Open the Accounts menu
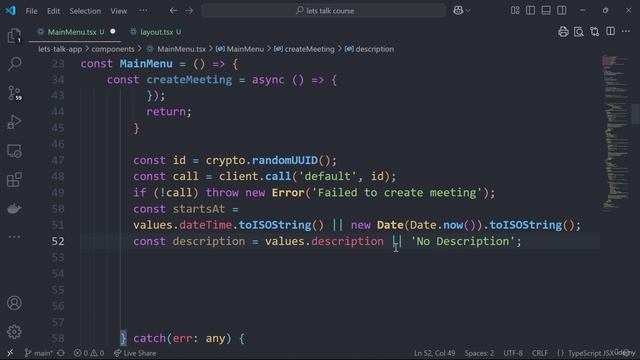The image size is (640, 360). coord(14,303)
